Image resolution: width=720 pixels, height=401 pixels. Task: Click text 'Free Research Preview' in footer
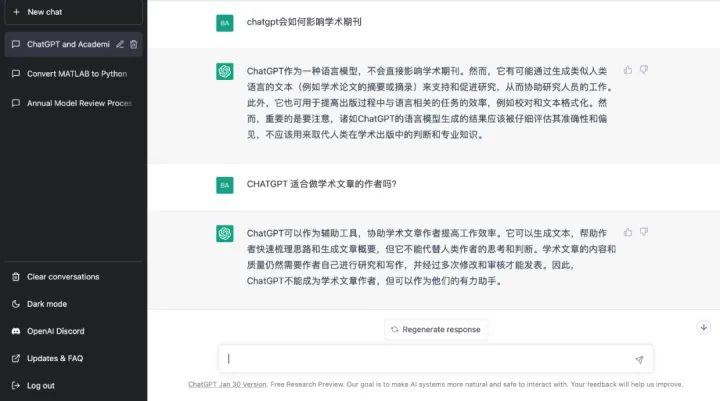(x=306, y=384)
